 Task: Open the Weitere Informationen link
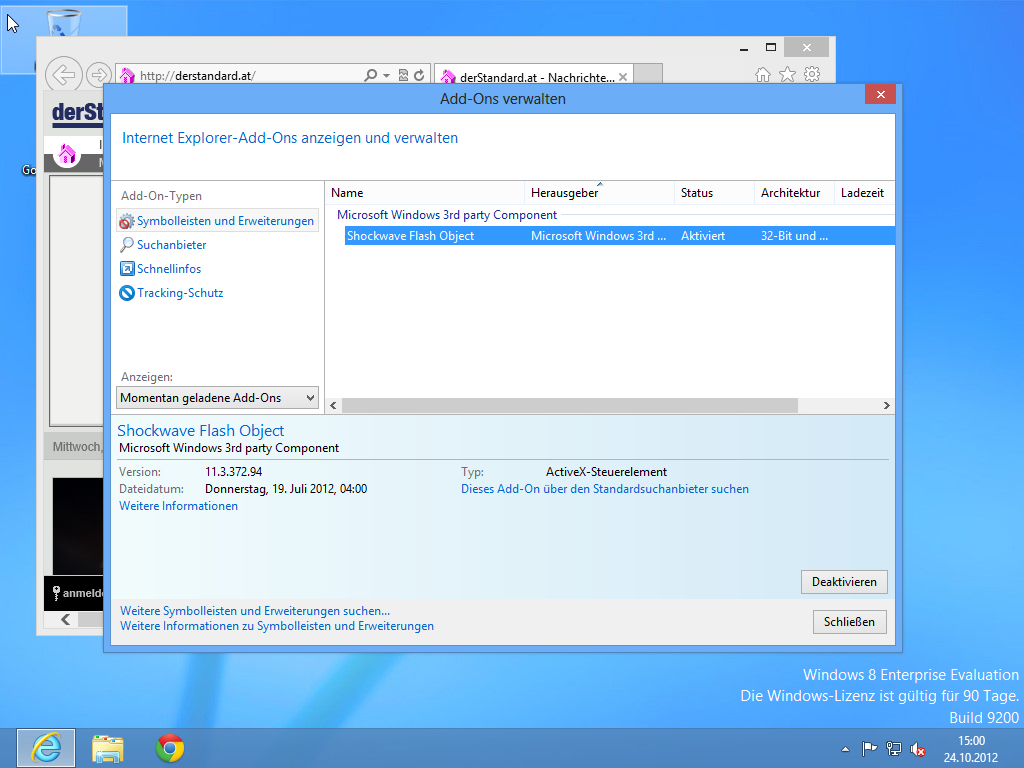178,506
